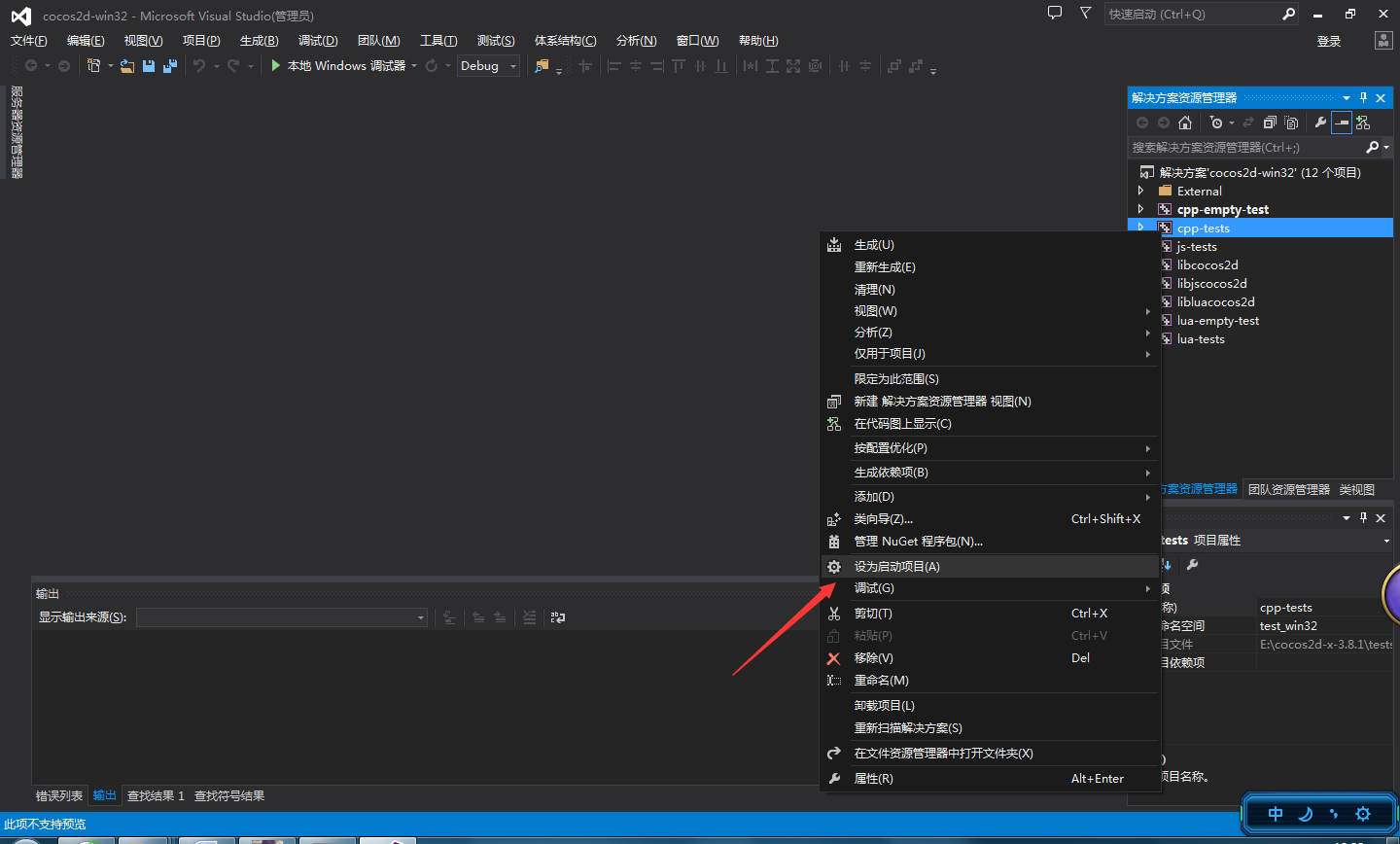Click the New Project toolbar icon
The image size is (1400, 844).
tap(94, 66)
